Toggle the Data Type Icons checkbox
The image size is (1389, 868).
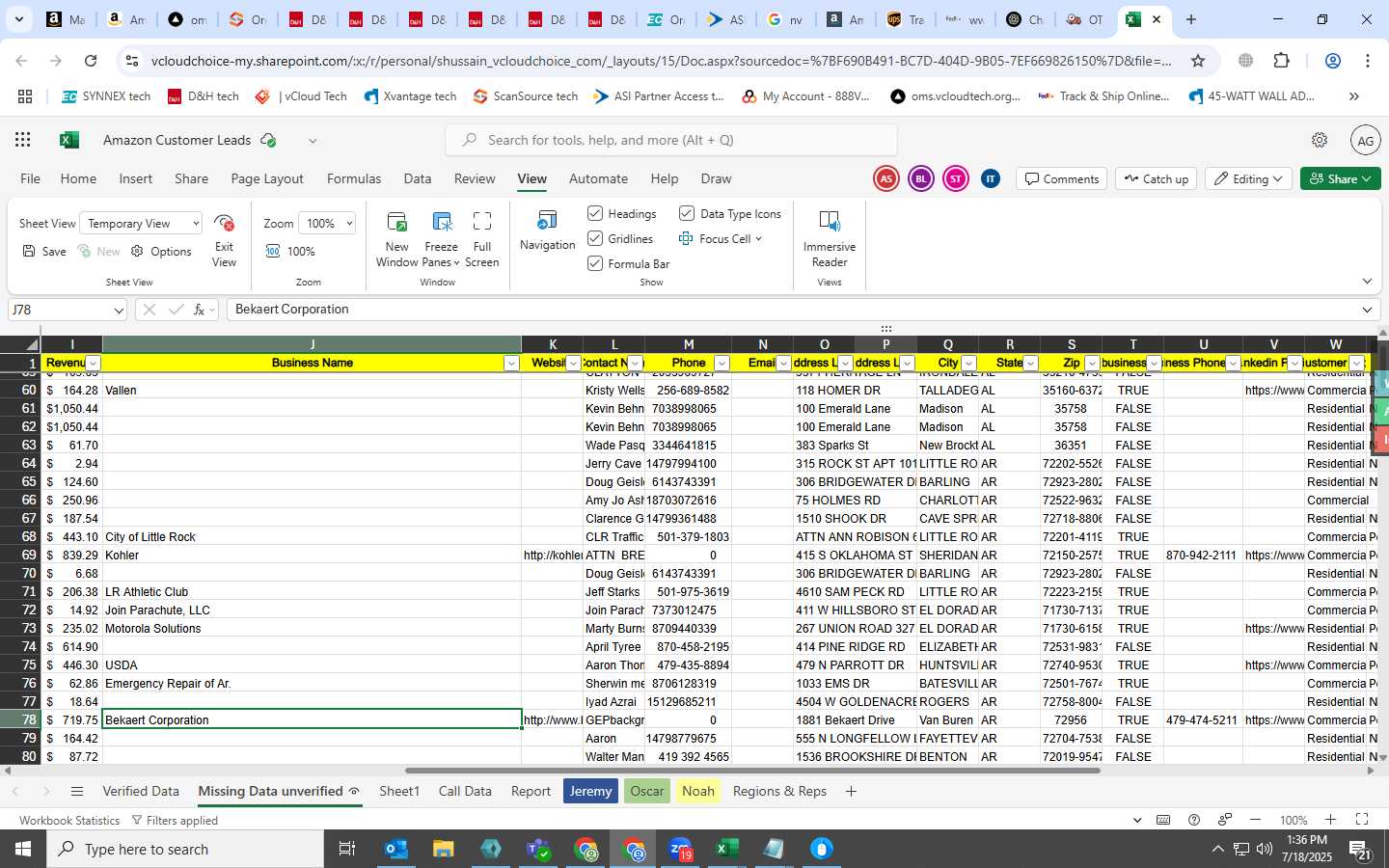click(687, 213)
